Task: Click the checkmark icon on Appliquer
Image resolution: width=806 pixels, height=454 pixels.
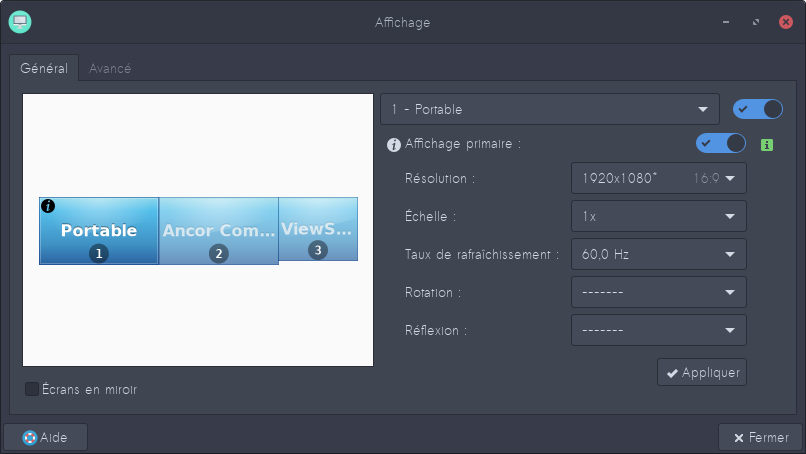Action: tap(671, 373)
